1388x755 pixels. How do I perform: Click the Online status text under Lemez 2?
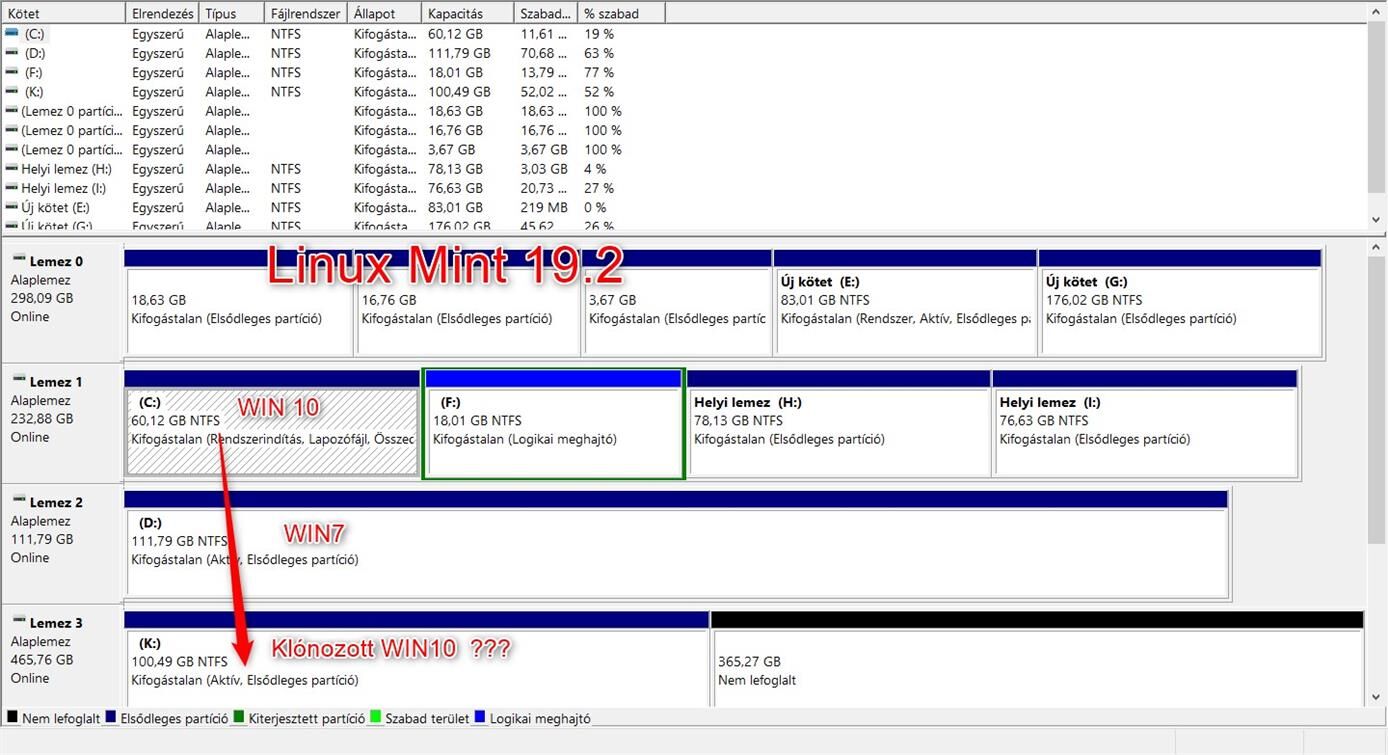point(30,558)
